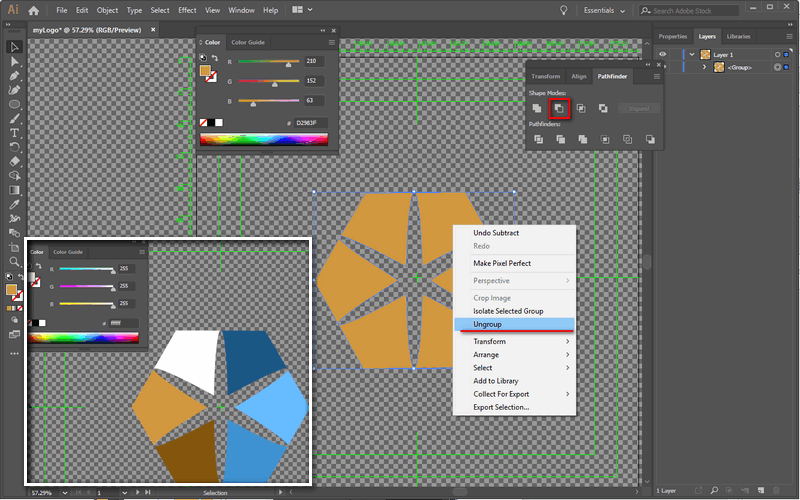The width and height of the screenshot is (800, 500).
Task: Activate the Eraser tool
Action: [15, 160]
